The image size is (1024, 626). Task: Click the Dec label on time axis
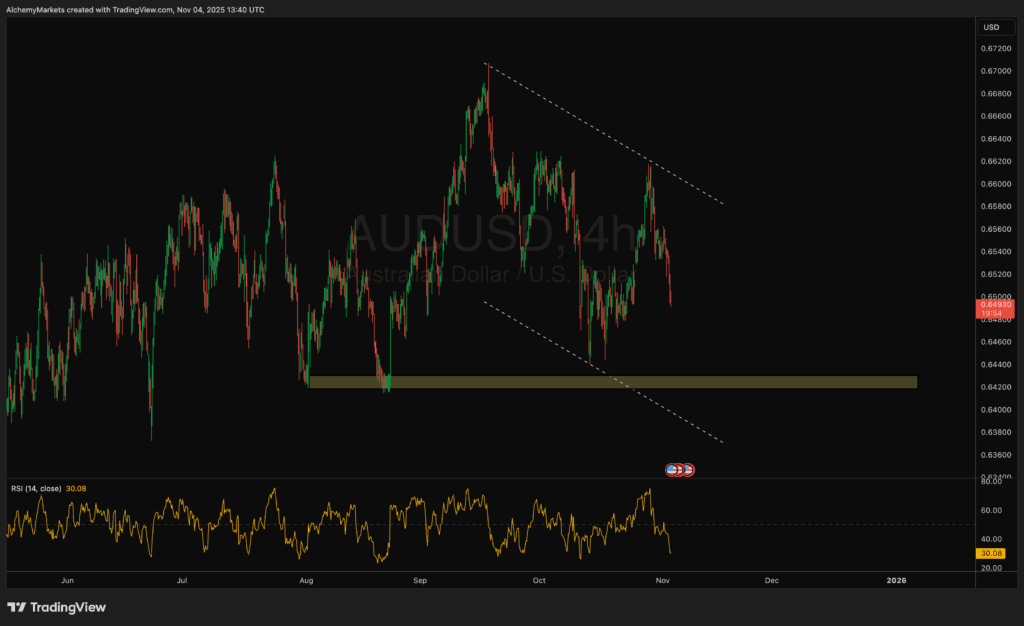pos(771,579)
